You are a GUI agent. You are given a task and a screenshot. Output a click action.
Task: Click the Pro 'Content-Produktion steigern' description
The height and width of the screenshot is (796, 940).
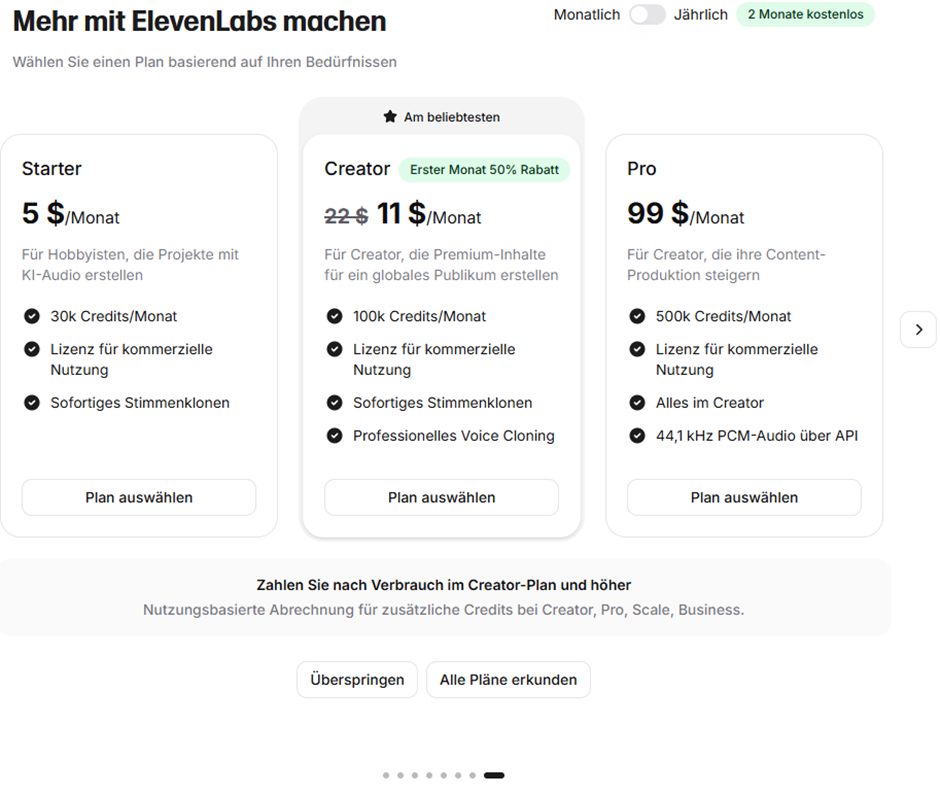click(x=727, y=265)
